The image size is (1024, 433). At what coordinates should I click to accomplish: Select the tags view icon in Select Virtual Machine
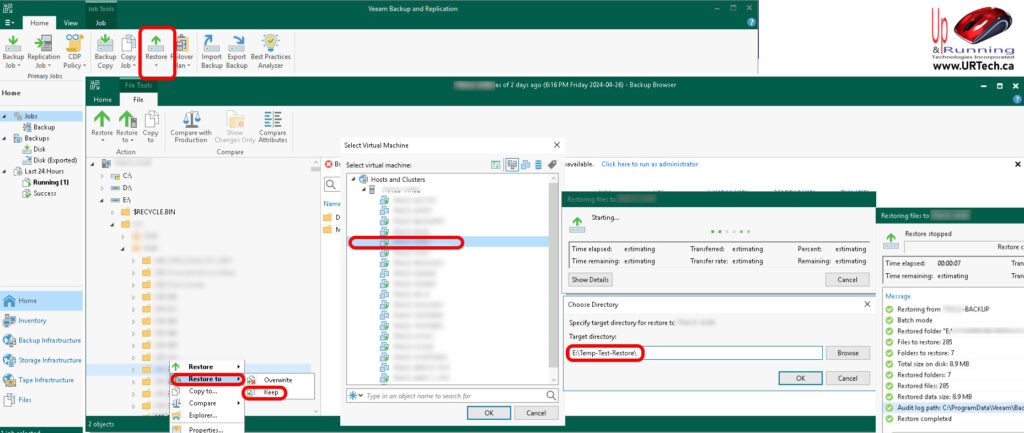click(551, 164)
